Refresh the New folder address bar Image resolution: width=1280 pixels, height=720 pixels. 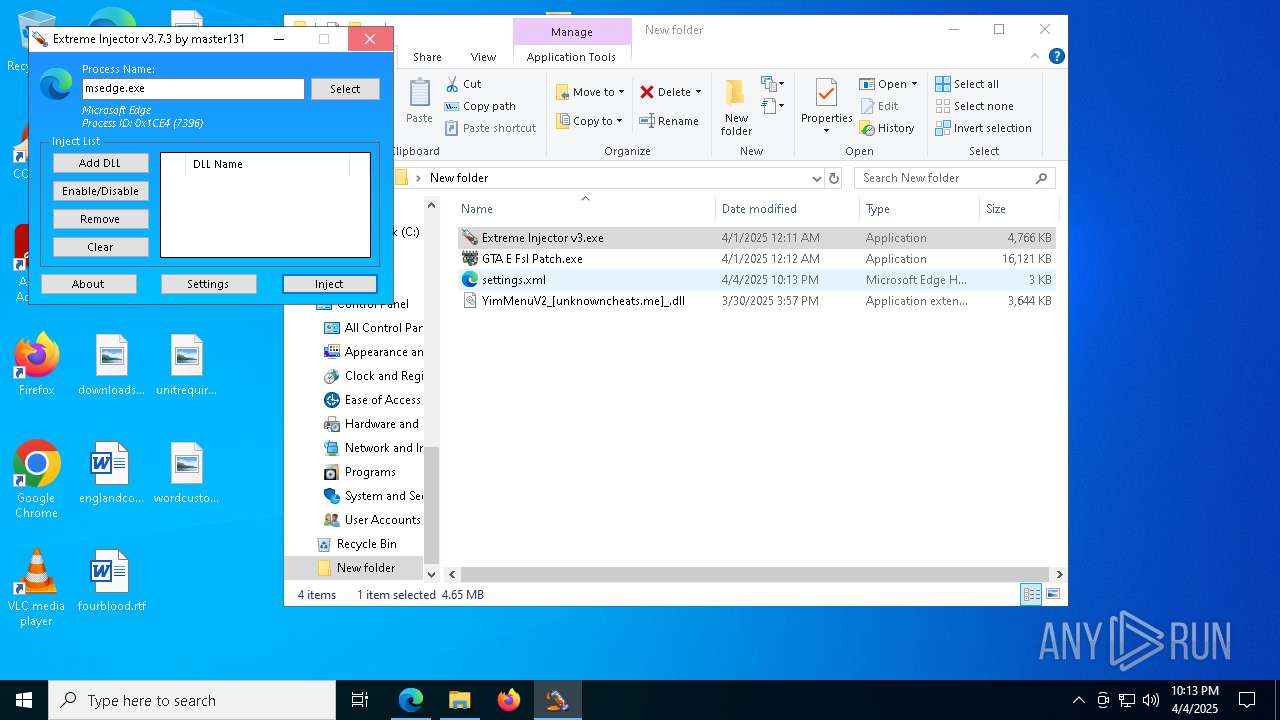coord(834,178)
